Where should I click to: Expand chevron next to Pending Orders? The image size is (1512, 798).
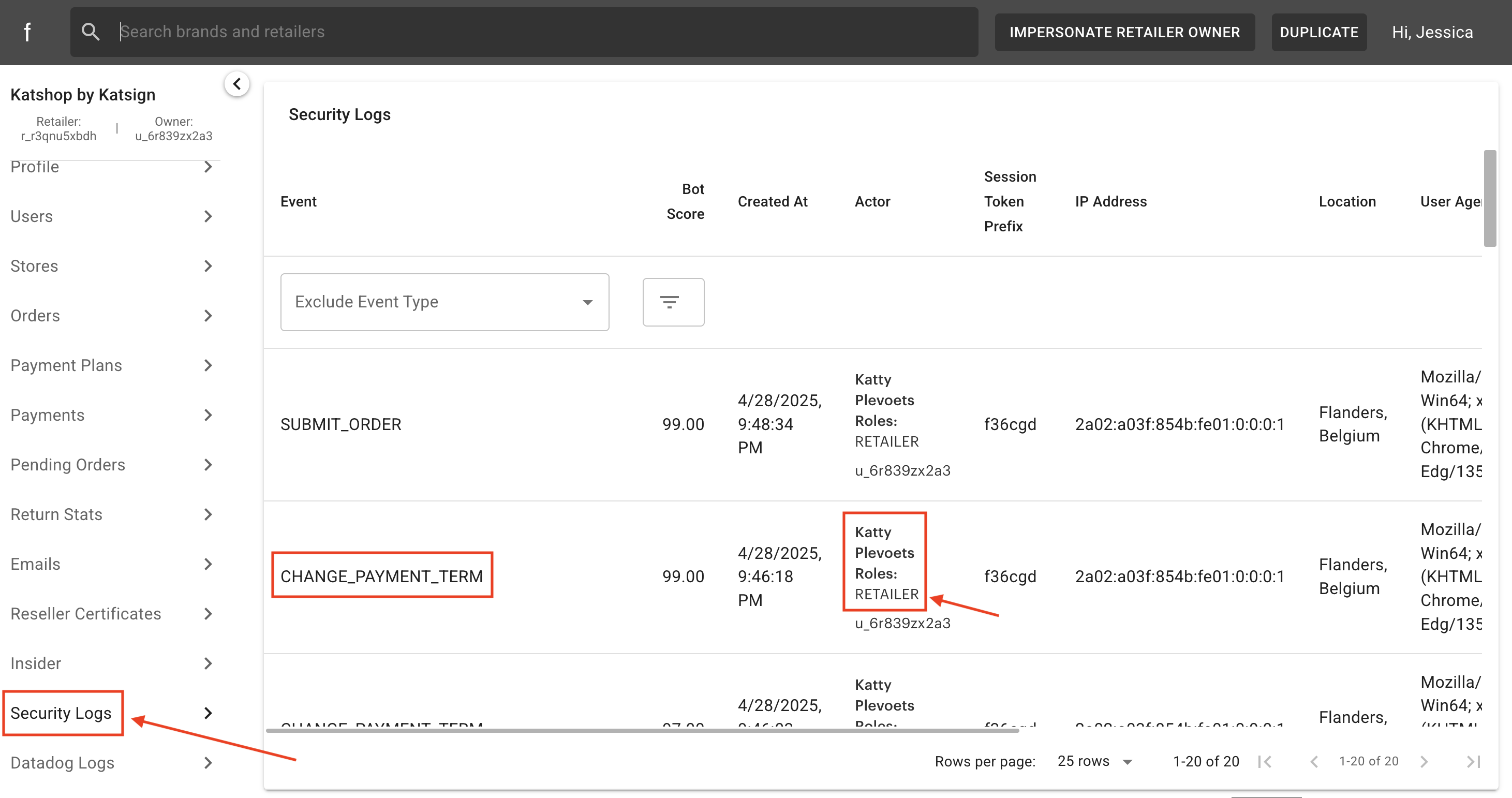[208, 465]
